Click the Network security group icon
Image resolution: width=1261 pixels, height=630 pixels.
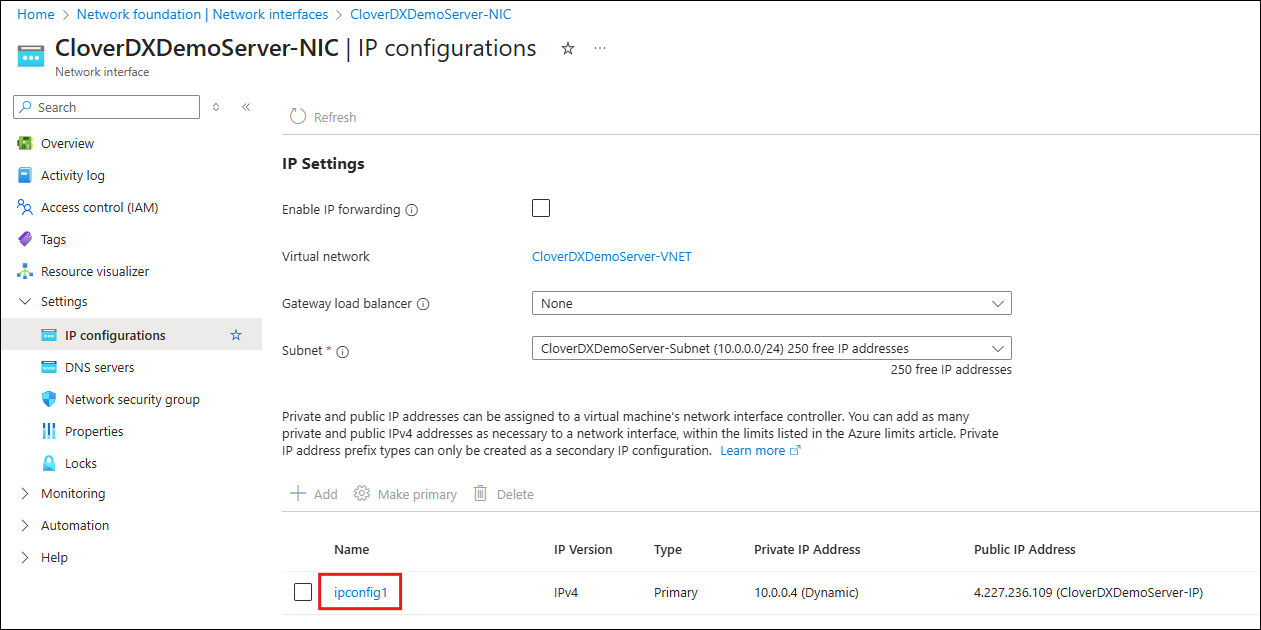(x=49, y=398)
